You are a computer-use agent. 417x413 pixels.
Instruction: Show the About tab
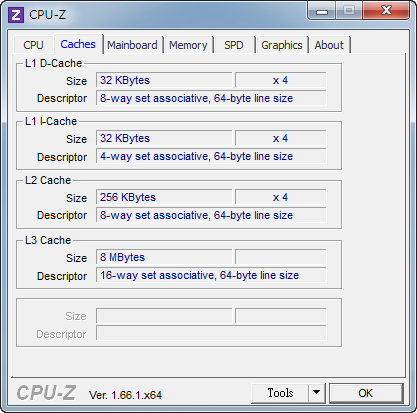[x=329, y=45]
